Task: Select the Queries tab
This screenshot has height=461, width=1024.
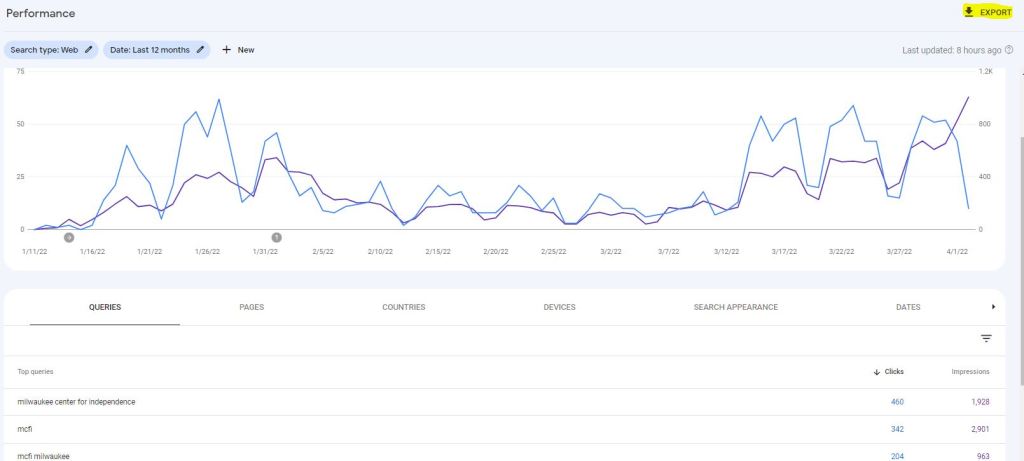Action: click(x=105, y=307)
